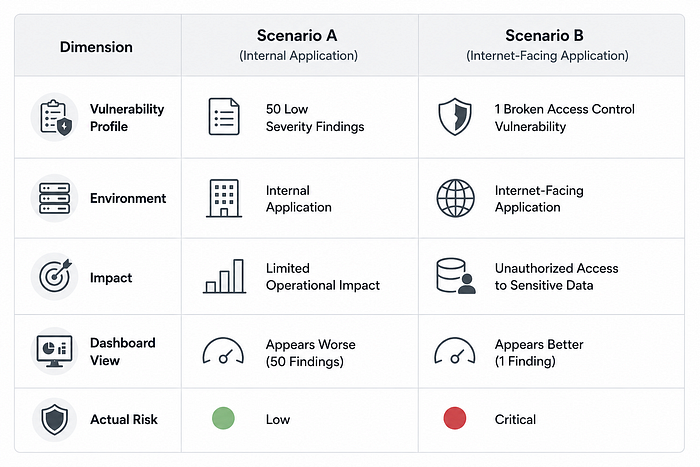This screenshot has width=700, height=467.
Task: Click the gauge icon beside Appears Worse
Action: point(223,350)
